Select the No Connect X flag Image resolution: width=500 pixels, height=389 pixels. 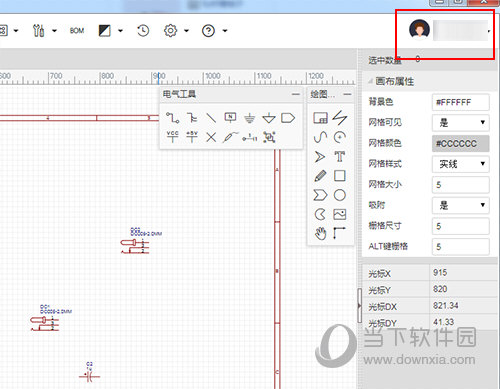211,137
